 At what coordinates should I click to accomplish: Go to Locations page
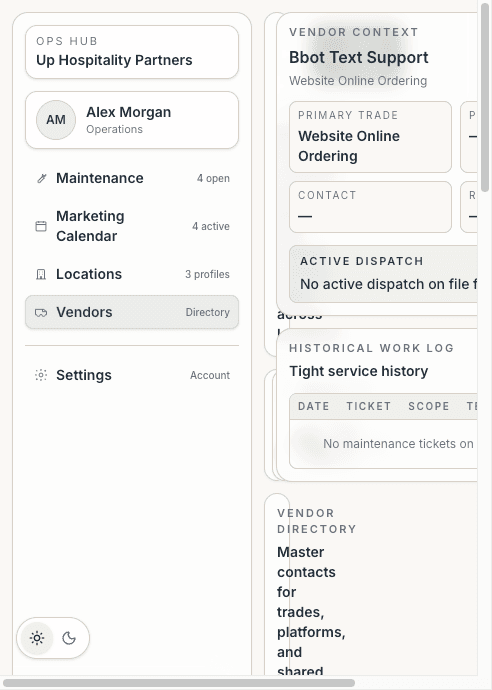click(x=132, y=274)
